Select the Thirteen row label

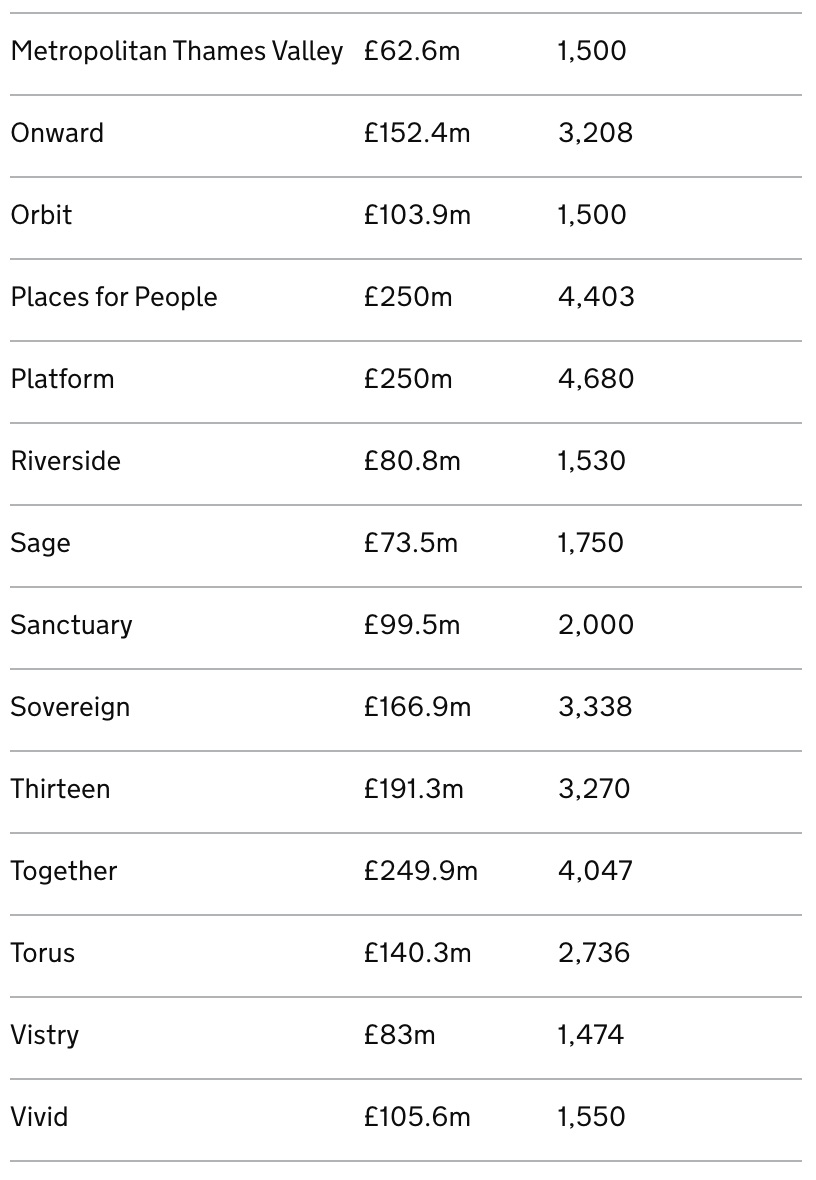(60, 789)
